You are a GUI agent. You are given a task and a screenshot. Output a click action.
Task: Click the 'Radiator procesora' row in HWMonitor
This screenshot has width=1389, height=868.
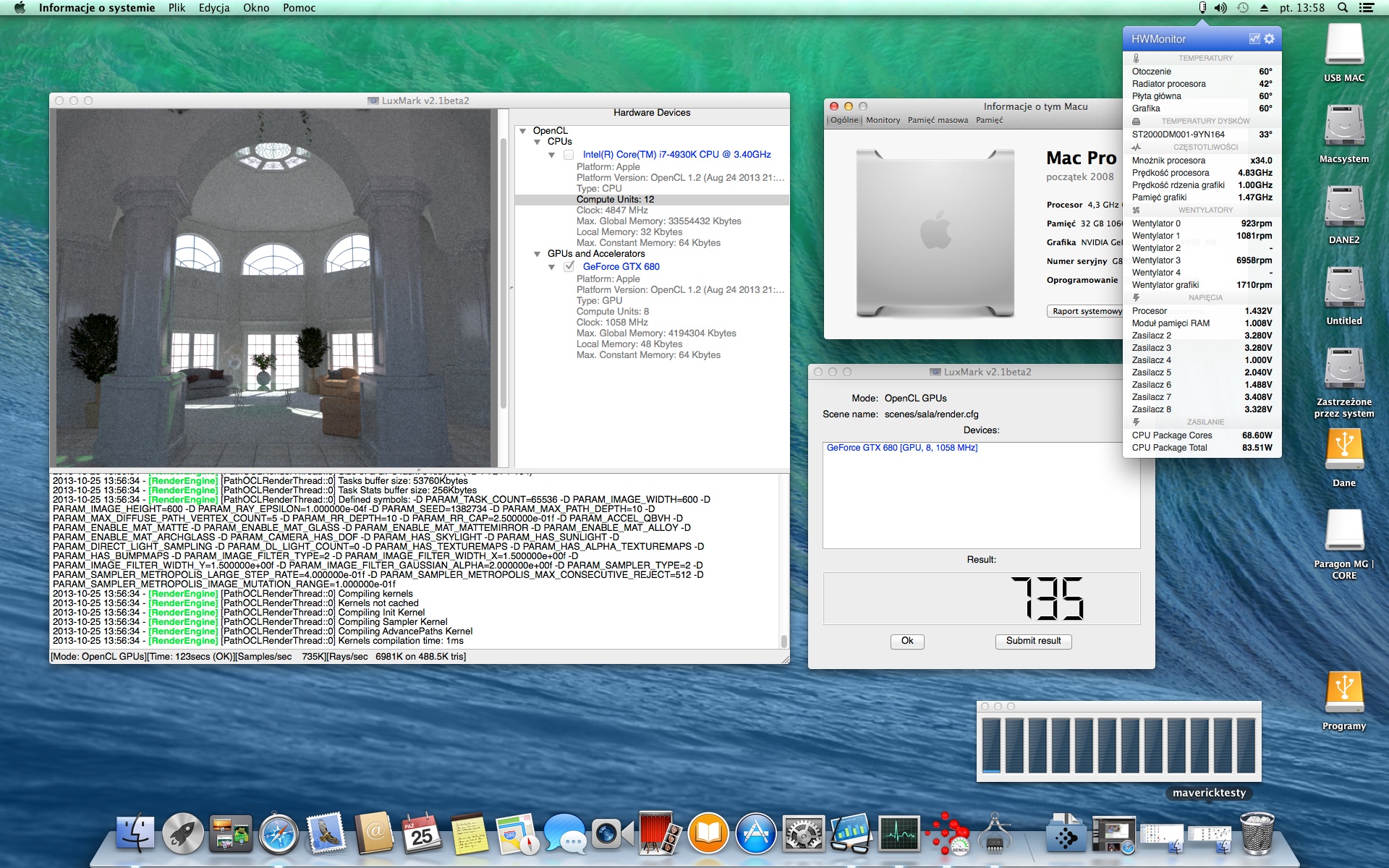click(1202, 84)
